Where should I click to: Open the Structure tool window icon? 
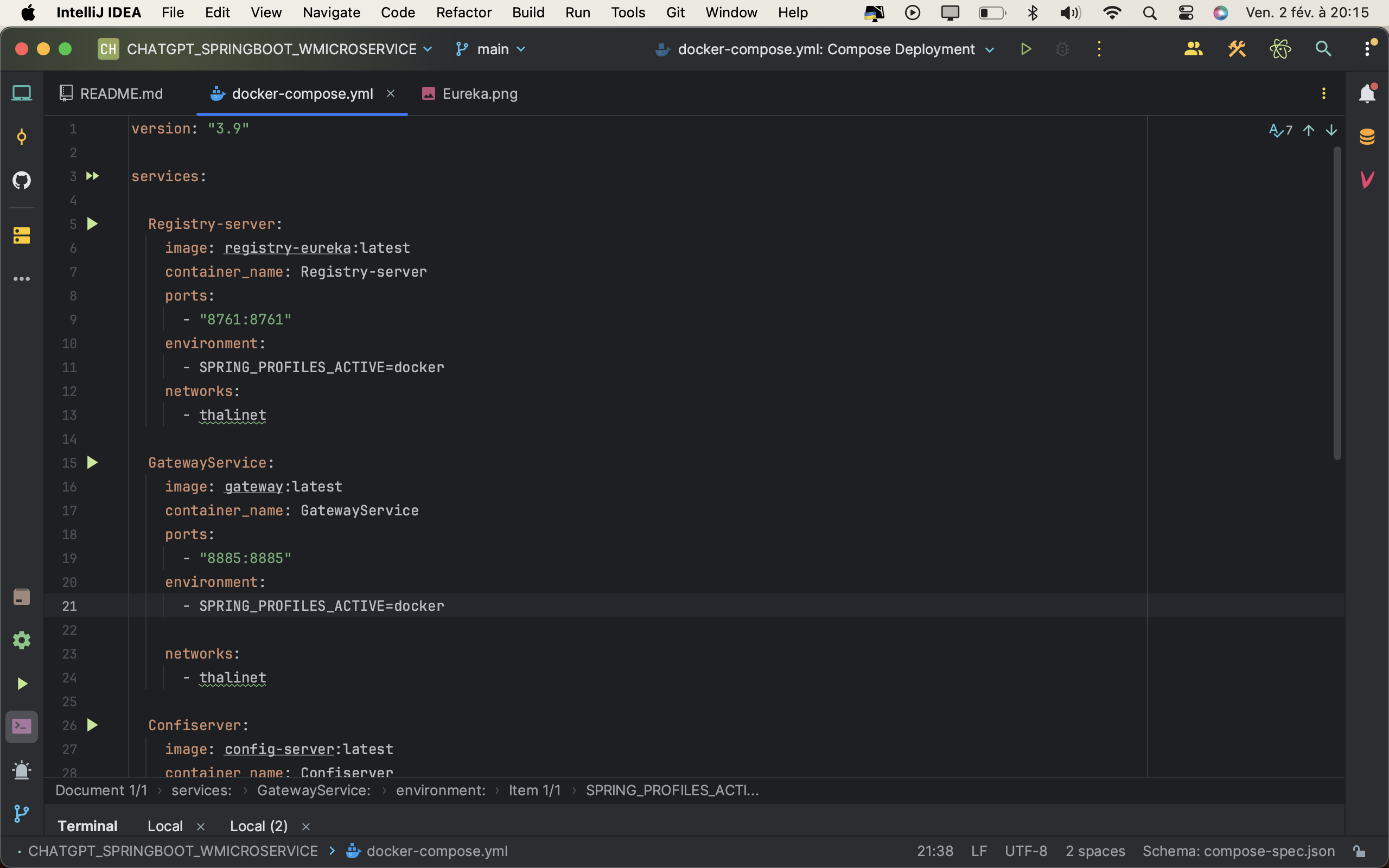[x=22, y=235]
